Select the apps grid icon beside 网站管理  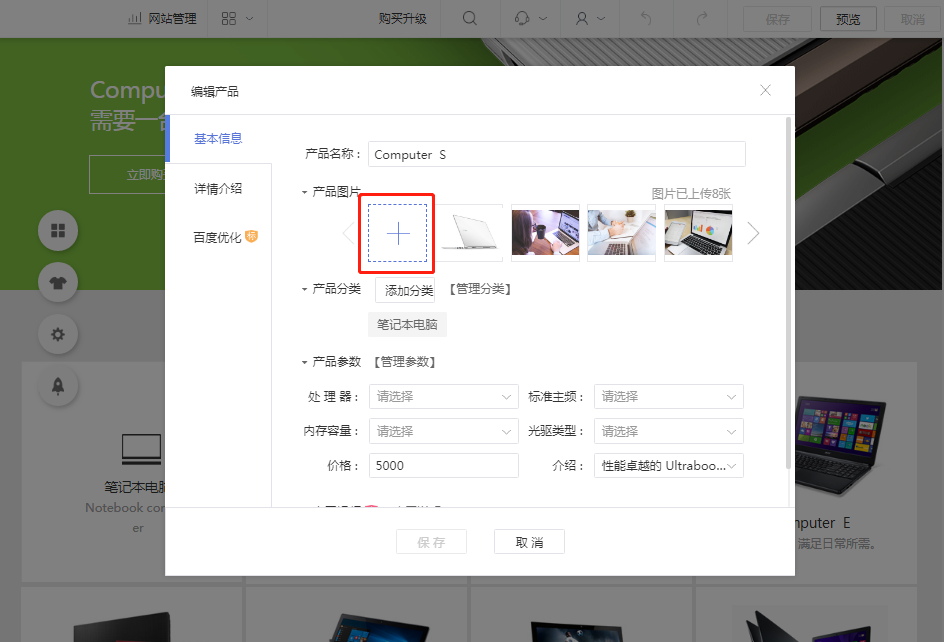231,18
